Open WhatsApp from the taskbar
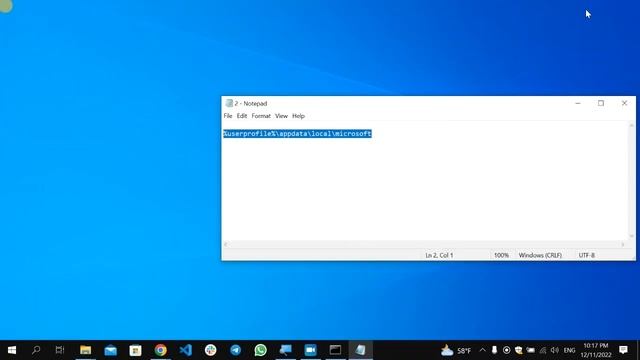Screen dimensions: 640x360 click(x=260, y=350)
